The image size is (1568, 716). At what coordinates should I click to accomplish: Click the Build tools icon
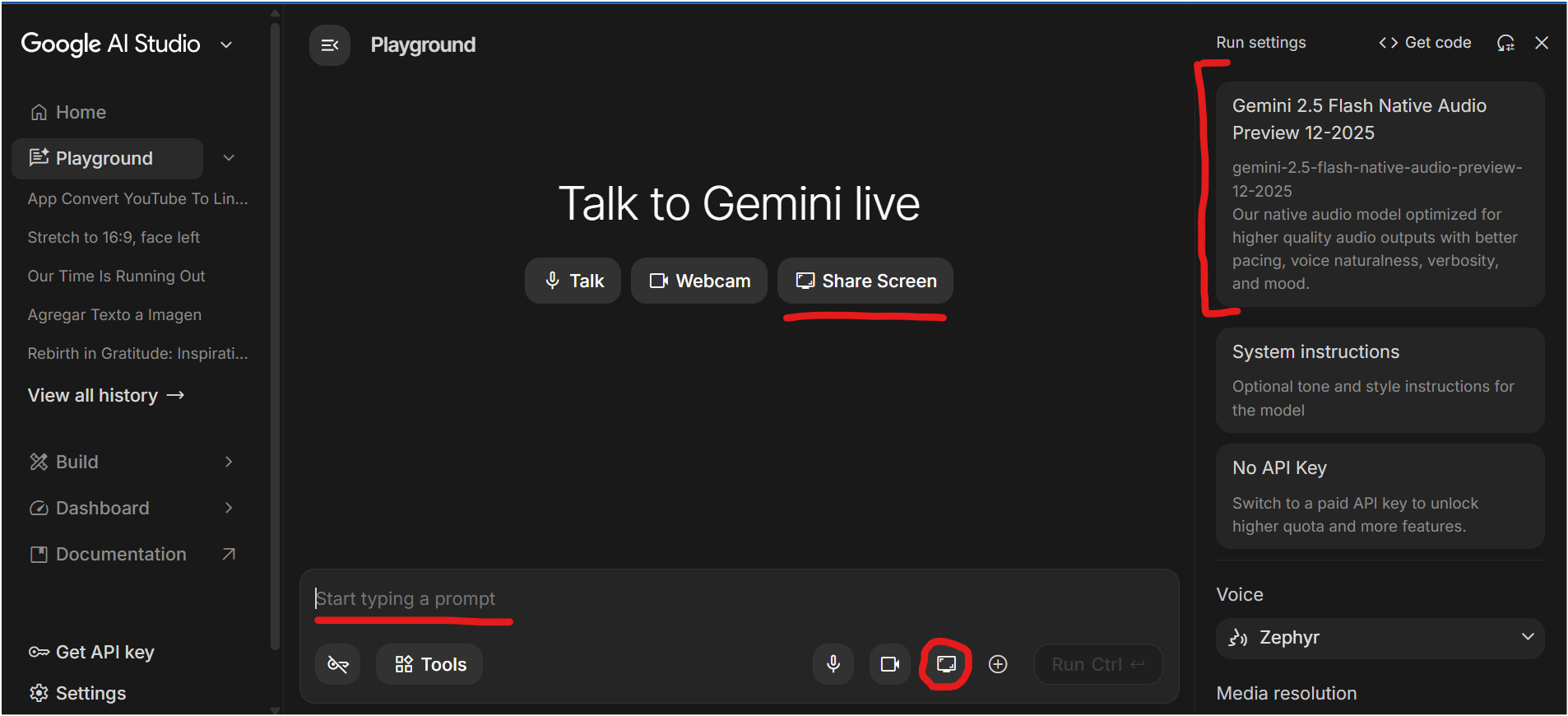coord(39,462)
